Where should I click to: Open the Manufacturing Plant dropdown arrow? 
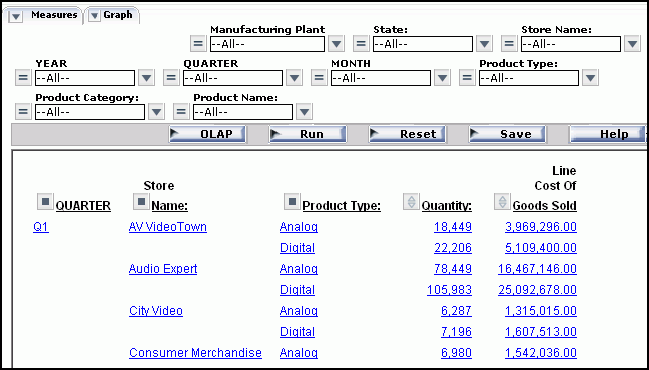[x=336, y=43]
